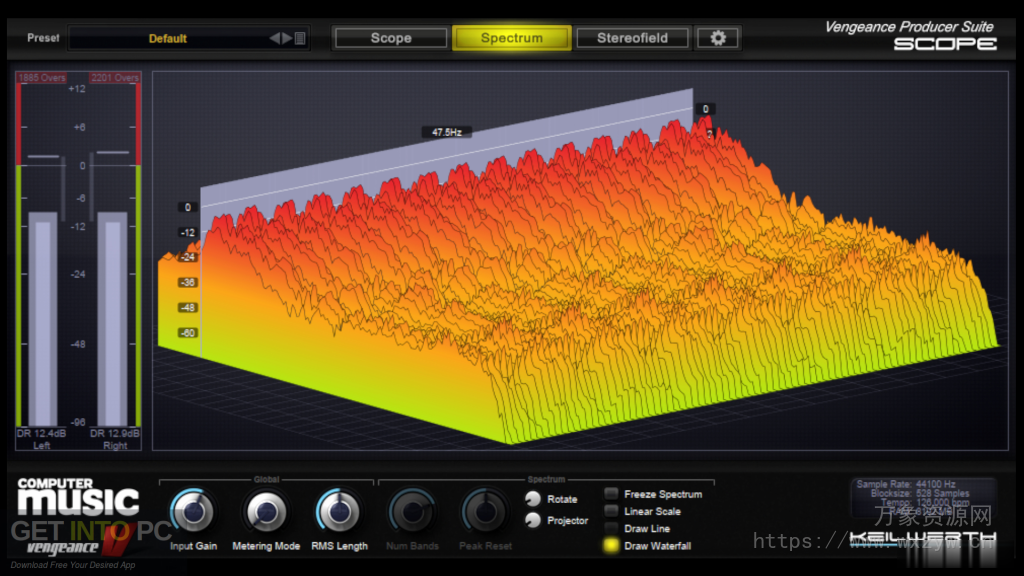This screenshot has width=1024, height=576.
Task: Toggle Linear Scale
Action: pos(611,510)
